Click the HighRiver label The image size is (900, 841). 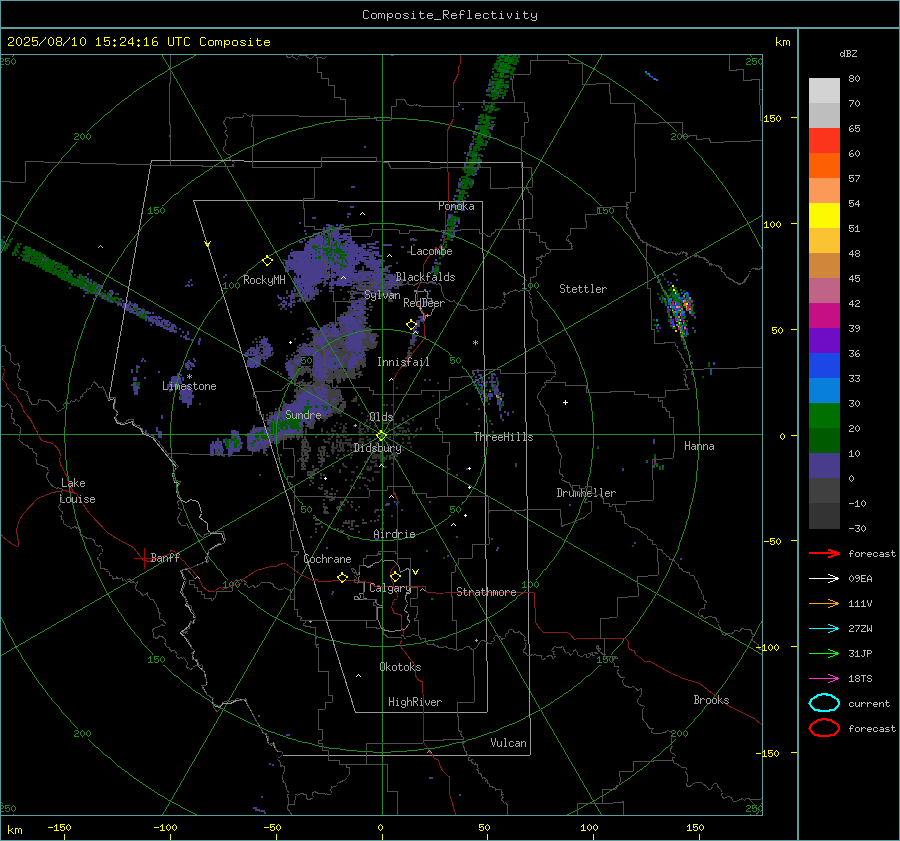[x=415, y=702]
